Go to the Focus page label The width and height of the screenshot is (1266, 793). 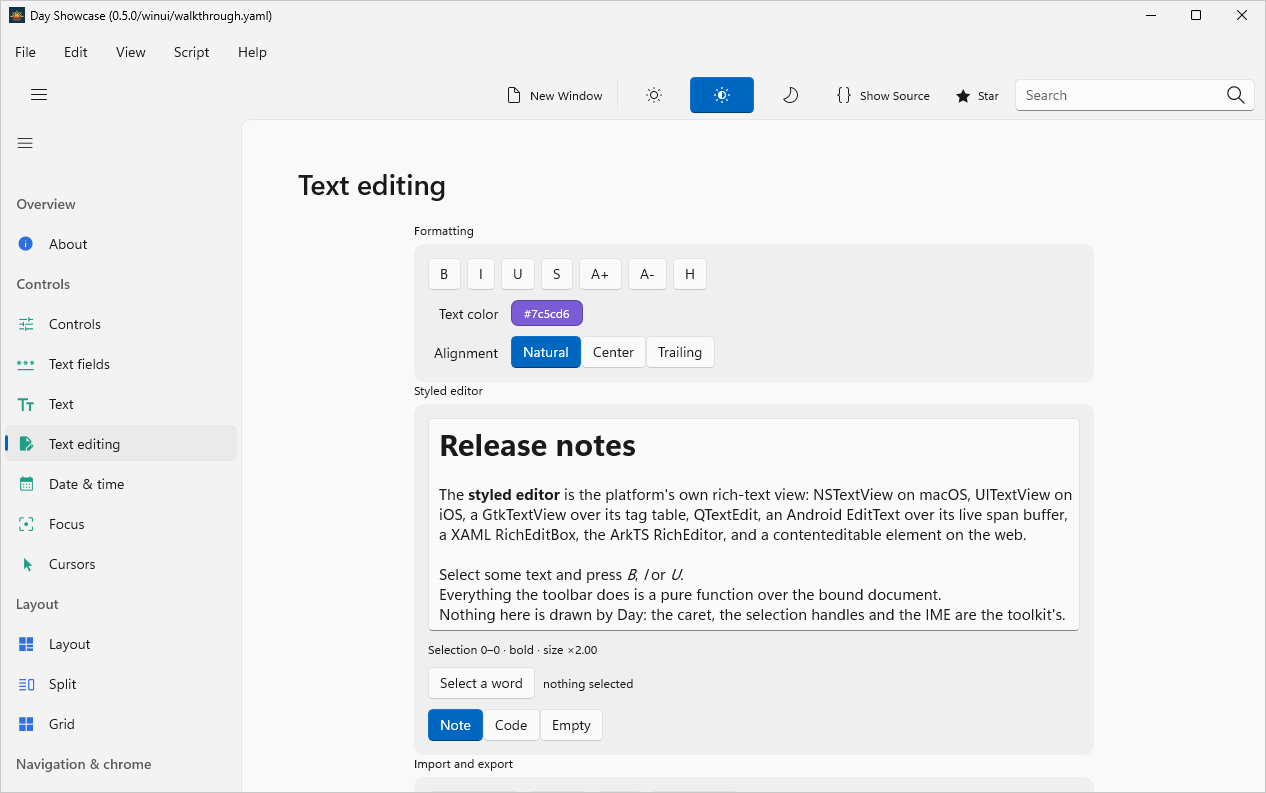coord(67,524)
